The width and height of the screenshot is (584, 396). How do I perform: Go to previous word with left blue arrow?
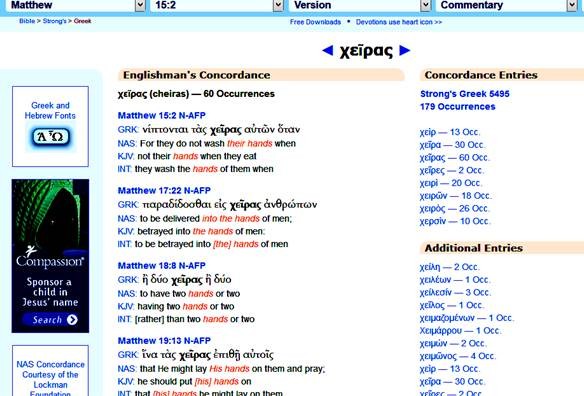pyautogui.click(x=328, y=50)
